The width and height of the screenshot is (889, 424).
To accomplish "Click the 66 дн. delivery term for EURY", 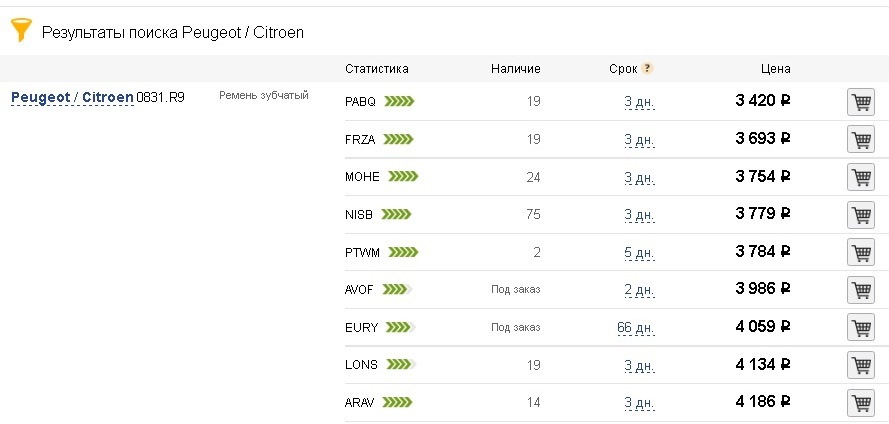I will [x=635, y=328].
